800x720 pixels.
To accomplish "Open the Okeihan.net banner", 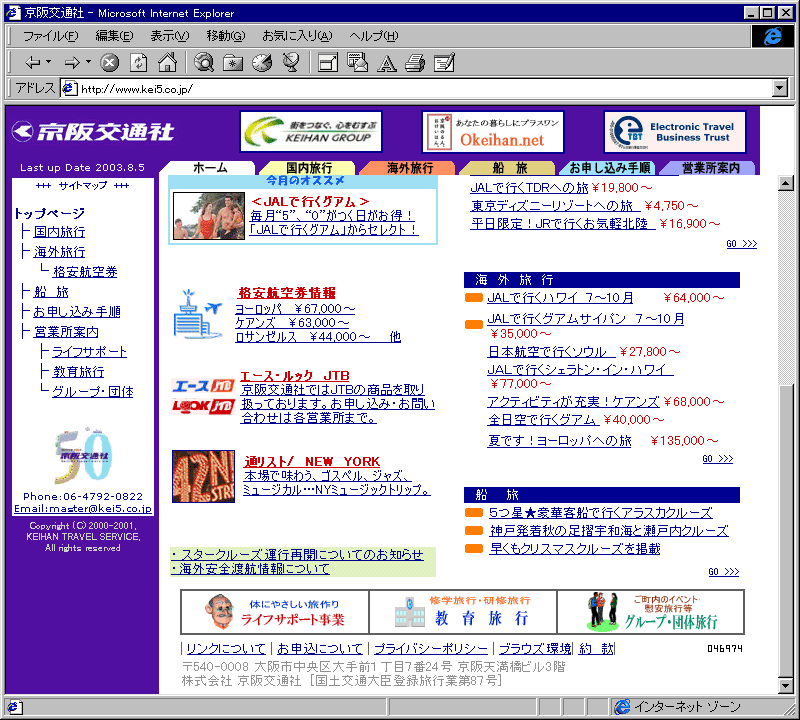I will pos(493,132).
